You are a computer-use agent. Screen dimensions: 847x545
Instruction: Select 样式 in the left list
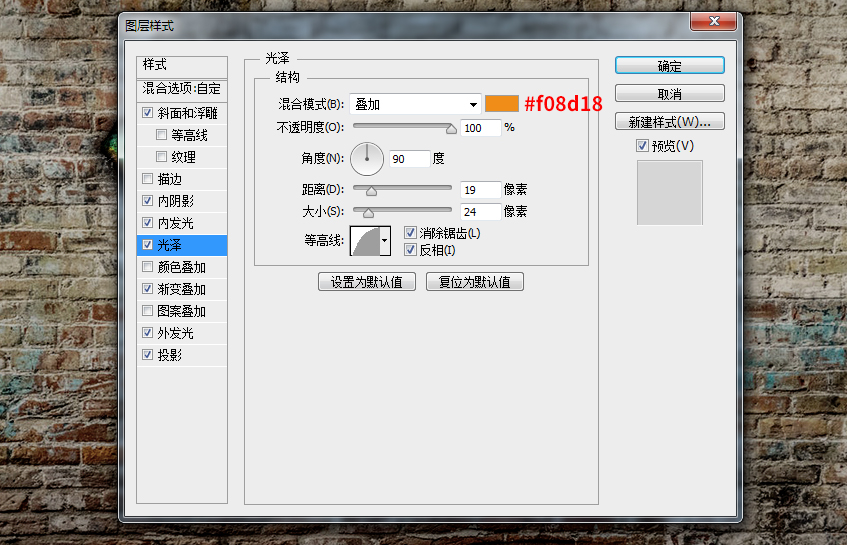(x=182, y=65)
